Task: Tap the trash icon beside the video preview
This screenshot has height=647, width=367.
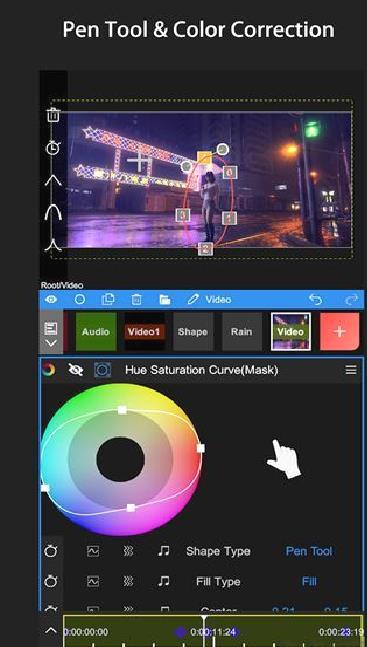Action: click(53, 115)
